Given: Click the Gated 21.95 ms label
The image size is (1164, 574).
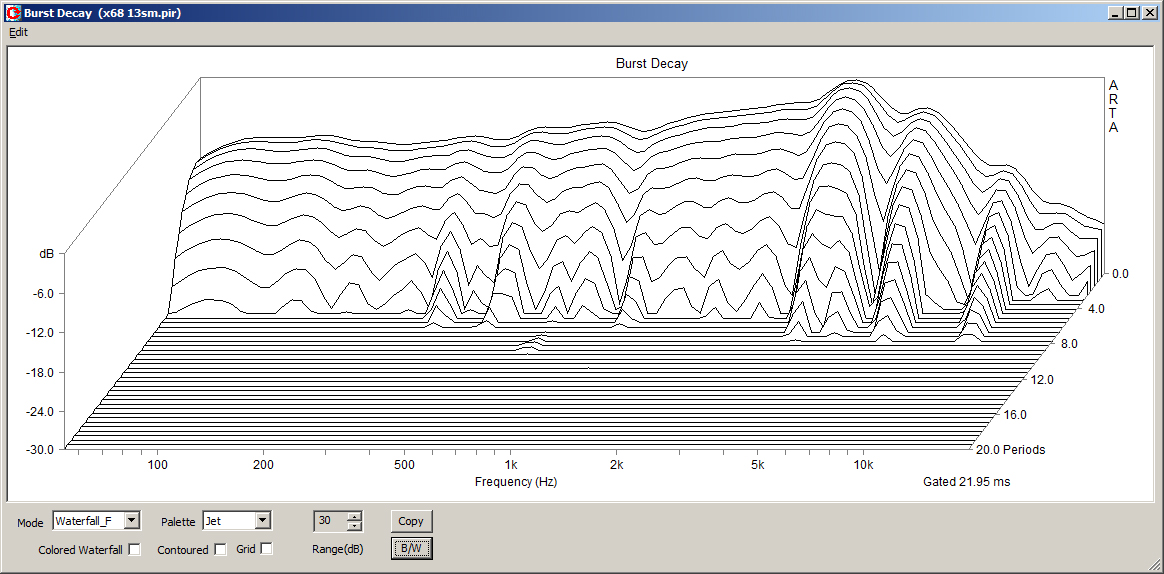Looking at the screenshot, I should click(966, 482).
